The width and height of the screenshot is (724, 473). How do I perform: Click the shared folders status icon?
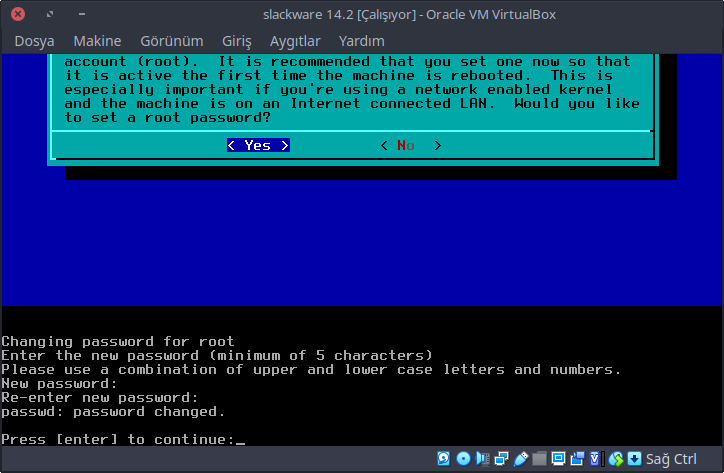pos(539,459)
